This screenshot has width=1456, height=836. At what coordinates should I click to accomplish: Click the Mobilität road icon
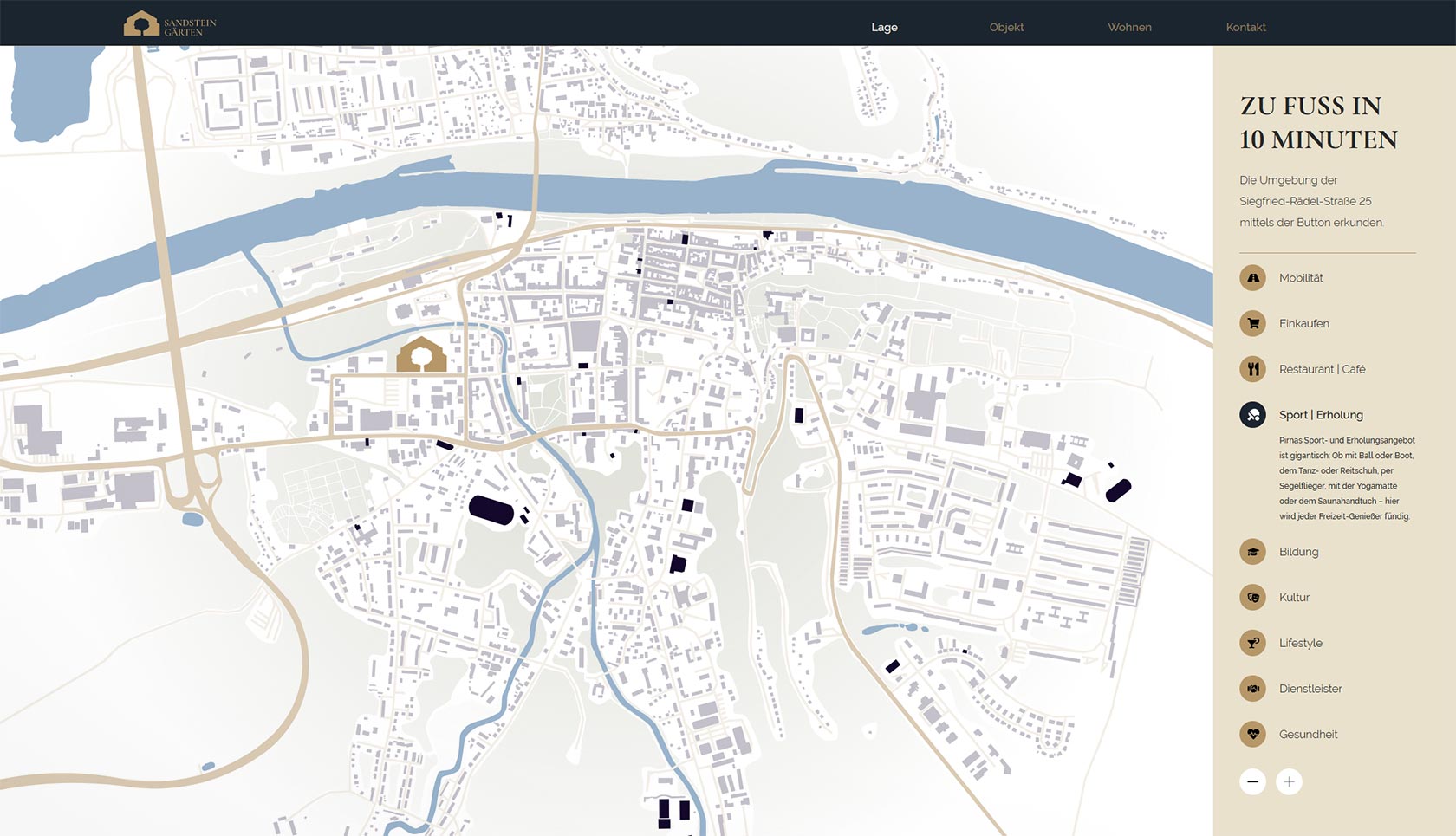(1252, 278)
